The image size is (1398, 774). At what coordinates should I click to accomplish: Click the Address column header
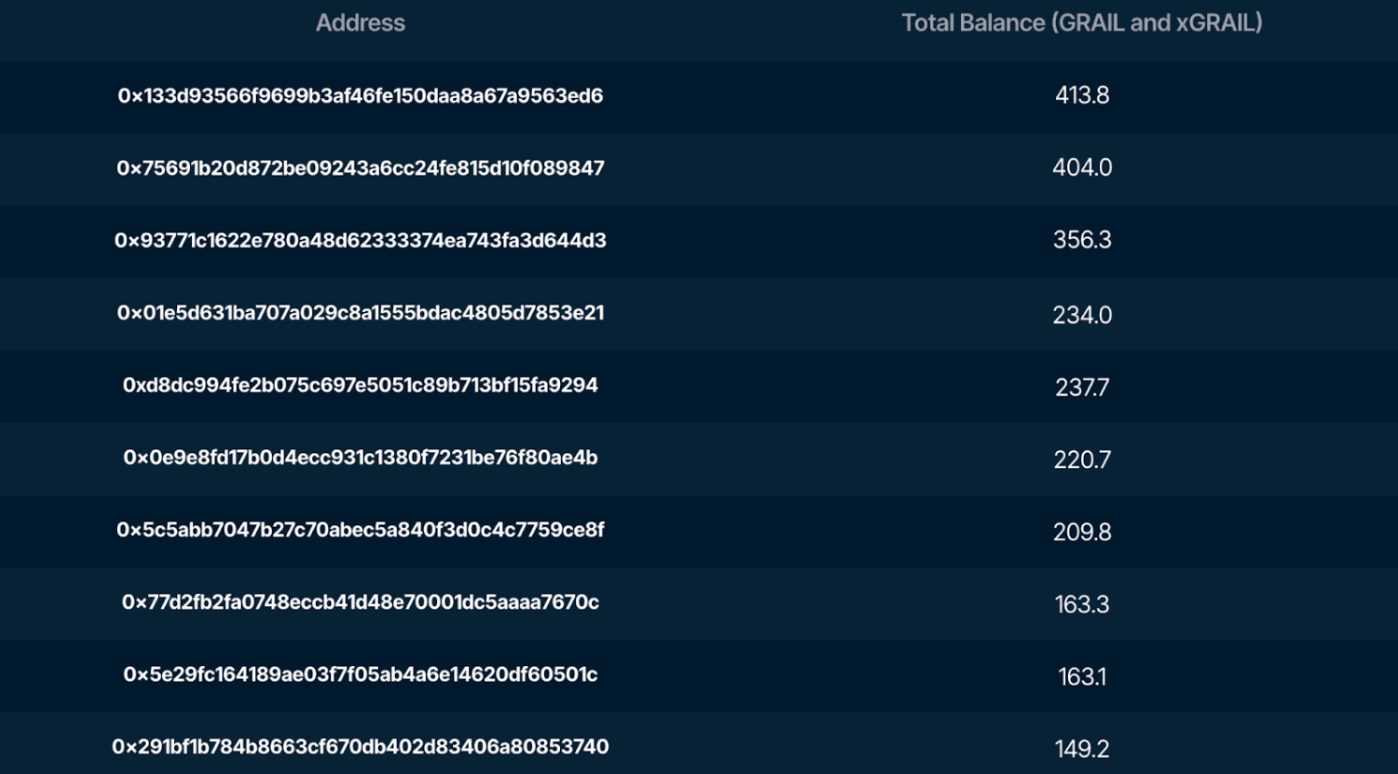pos(360,23)
